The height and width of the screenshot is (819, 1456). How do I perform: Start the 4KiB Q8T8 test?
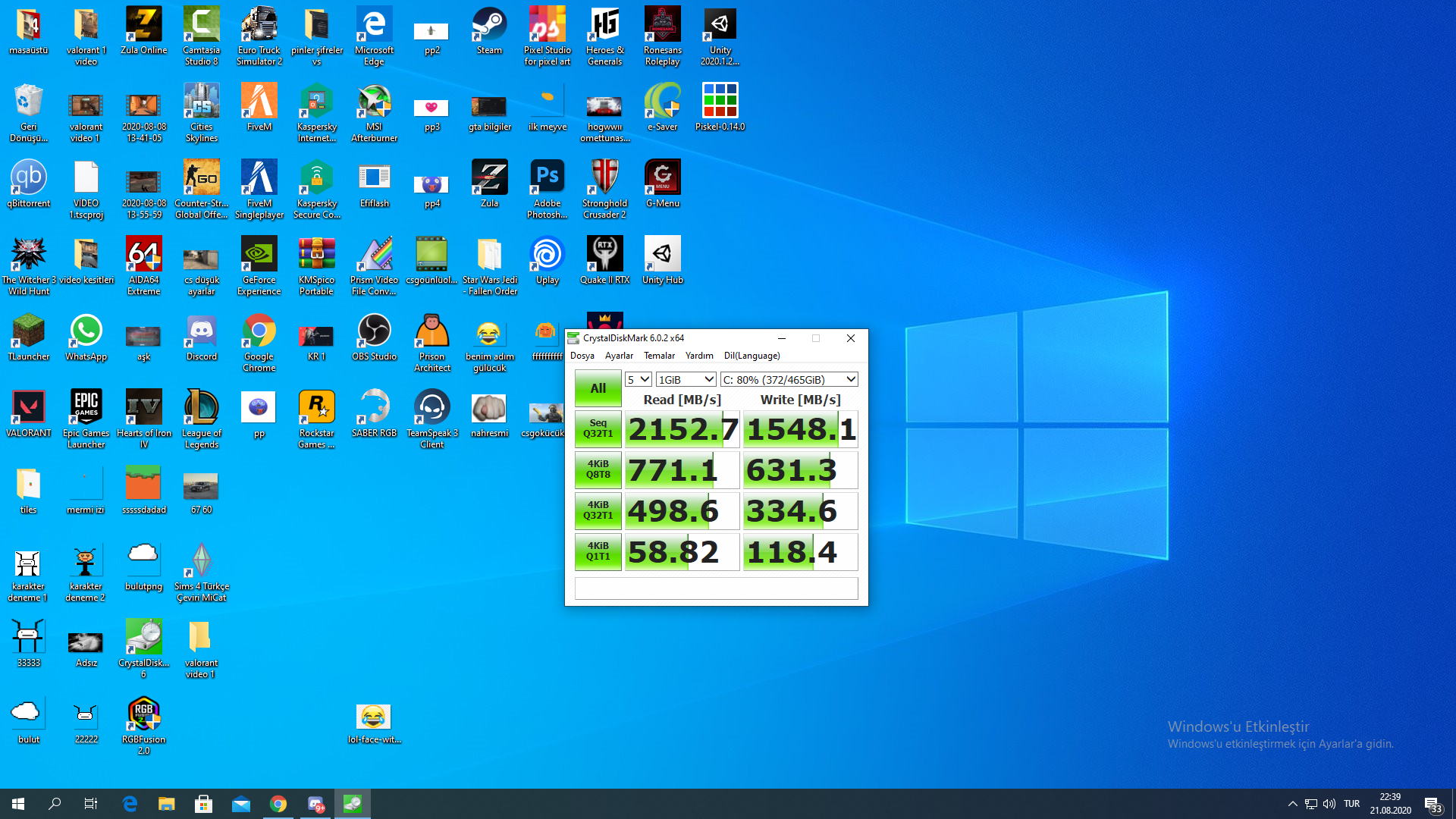pos(598,469)
